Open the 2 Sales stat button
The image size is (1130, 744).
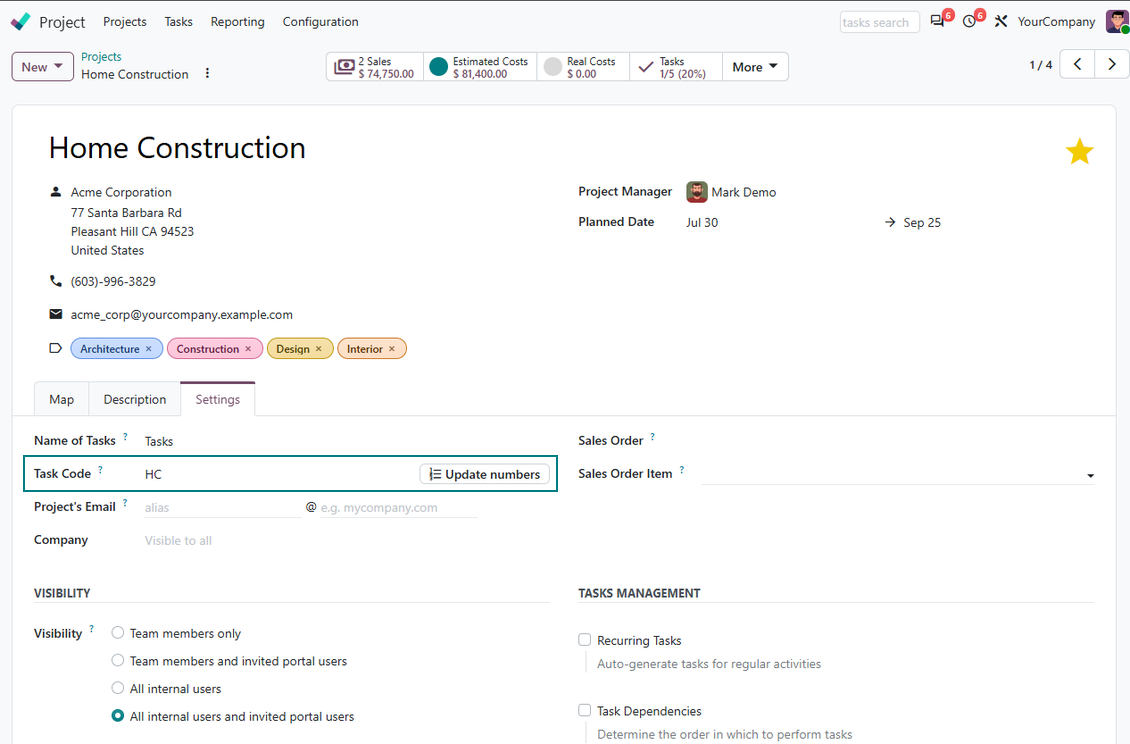coord(375,67)
